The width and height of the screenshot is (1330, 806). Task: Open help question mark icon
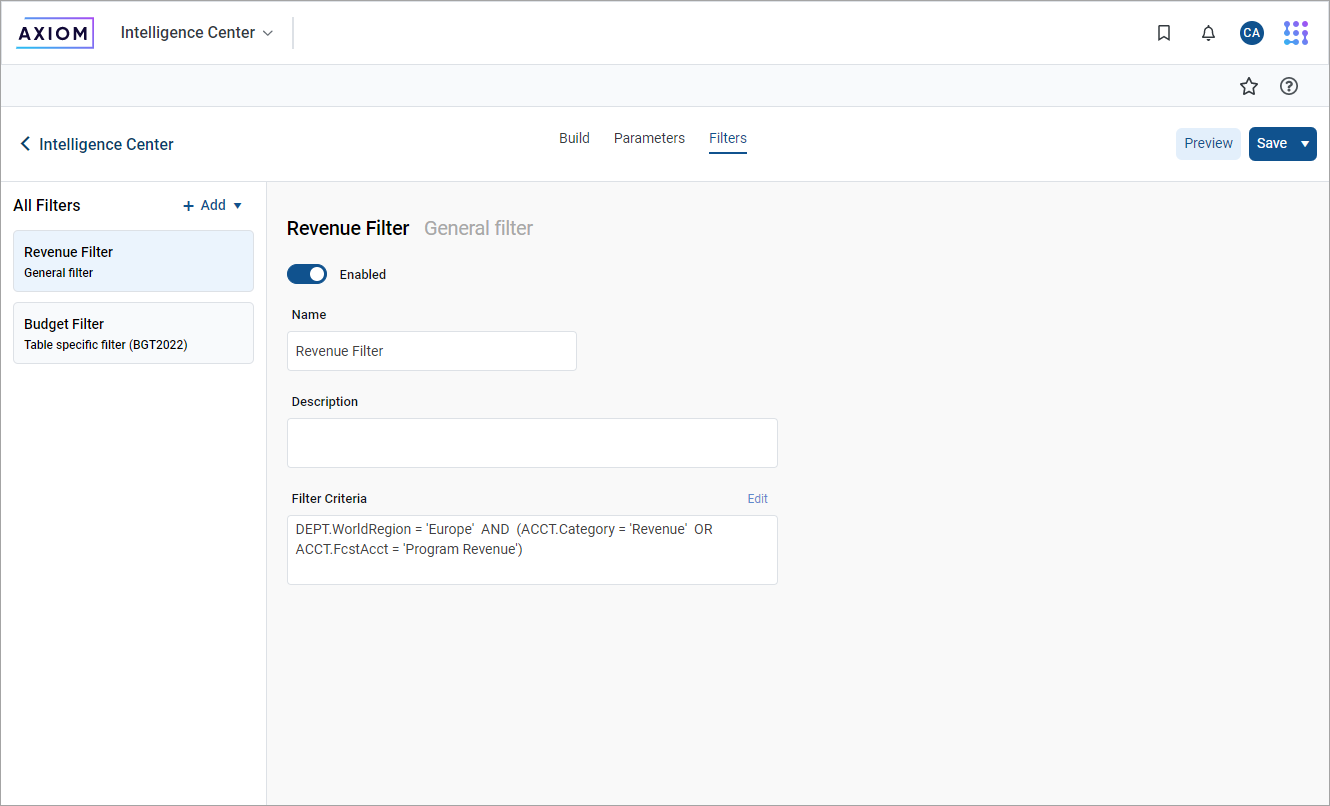click(x=1289, y=87)
